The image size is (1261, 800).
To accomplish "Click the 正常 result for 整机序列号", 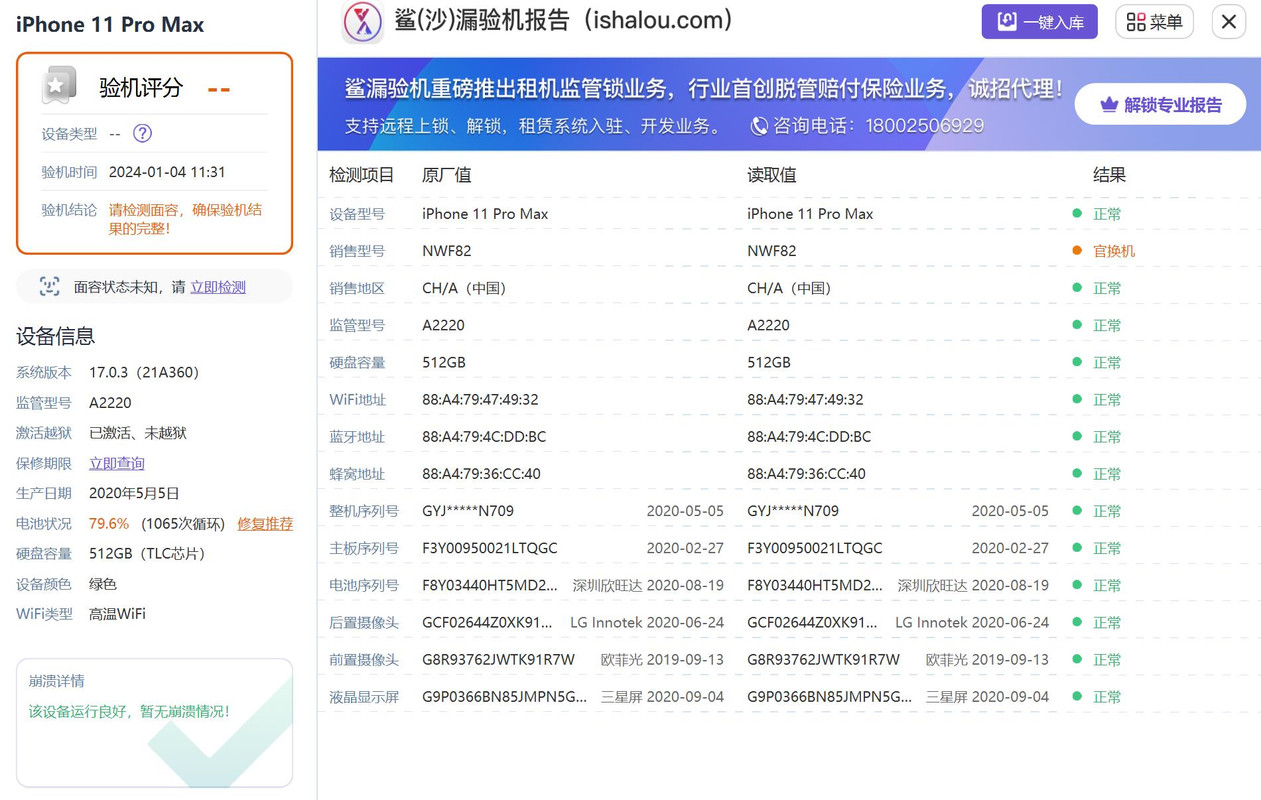I will coord(1107,511).
